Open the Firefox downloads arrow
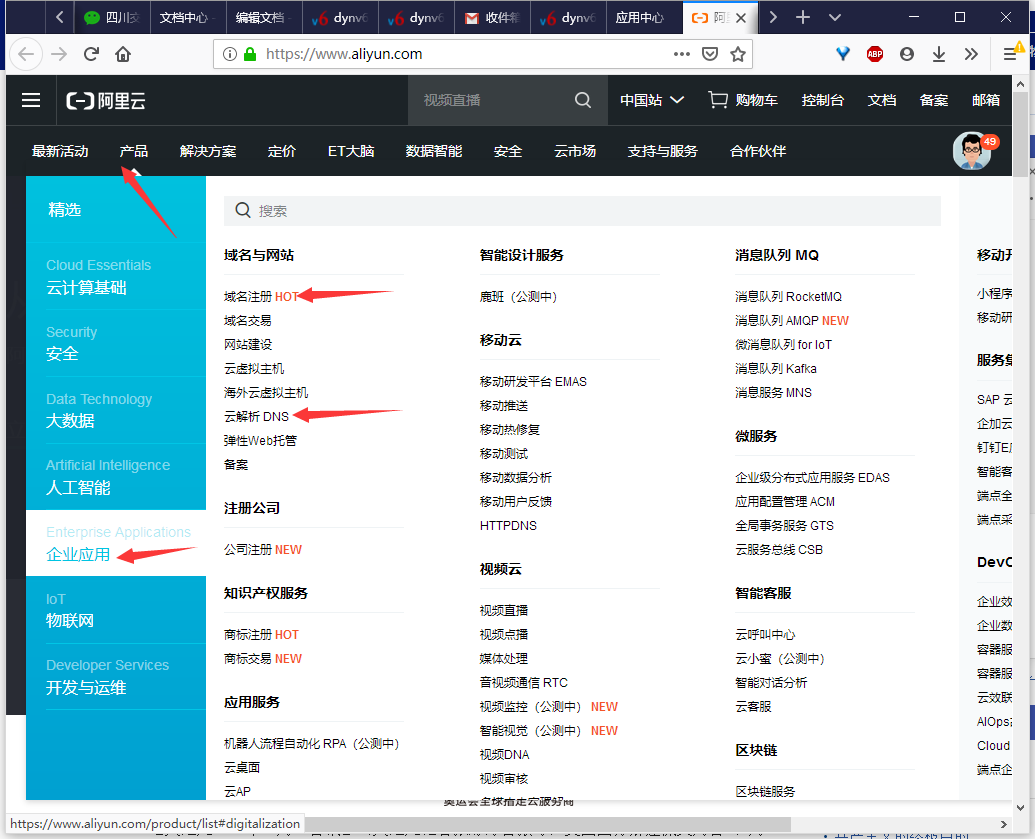Image resolution: width=1035 pixels, height=839 pixels. point(938,54)
